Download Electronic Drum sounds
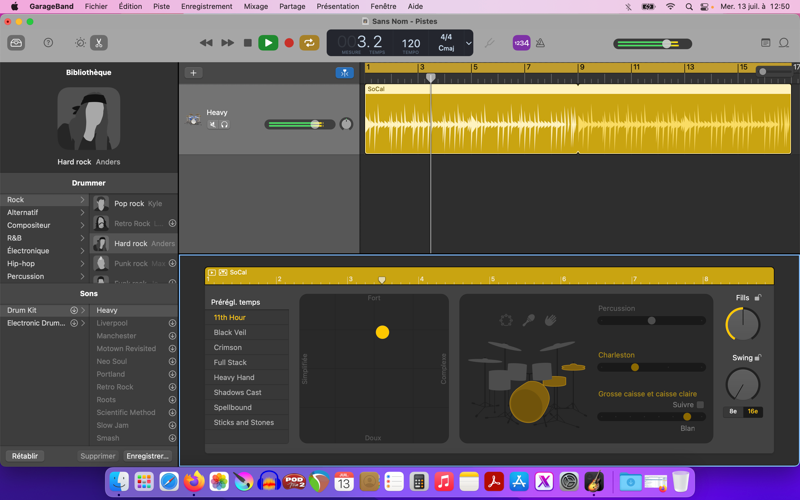Image resolution: width=800 pixels, height=500 pixels. 74,323
